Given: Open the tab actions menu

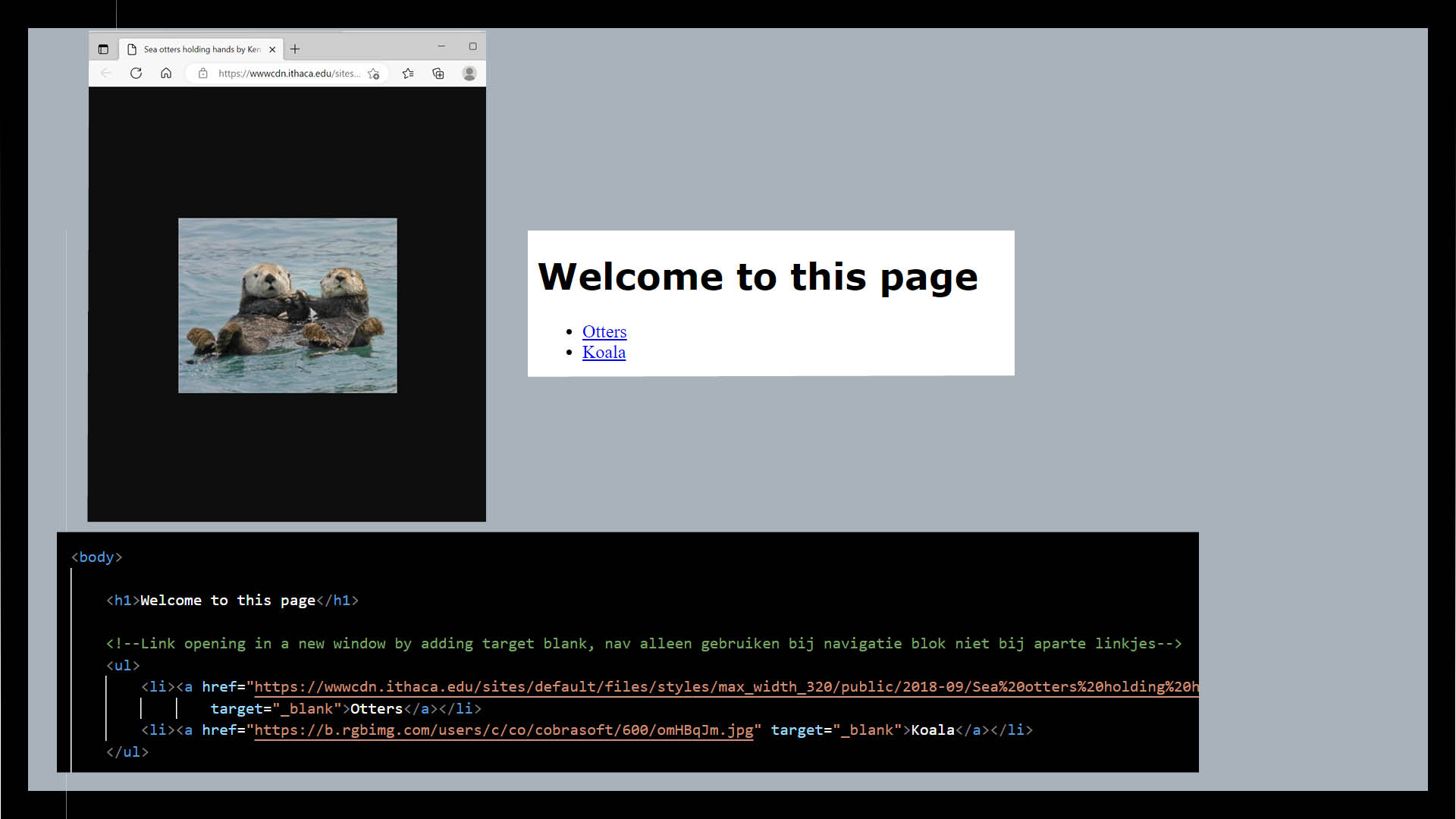Looking at the screenshot, I should pyautogui.click(x=104, y=48).
